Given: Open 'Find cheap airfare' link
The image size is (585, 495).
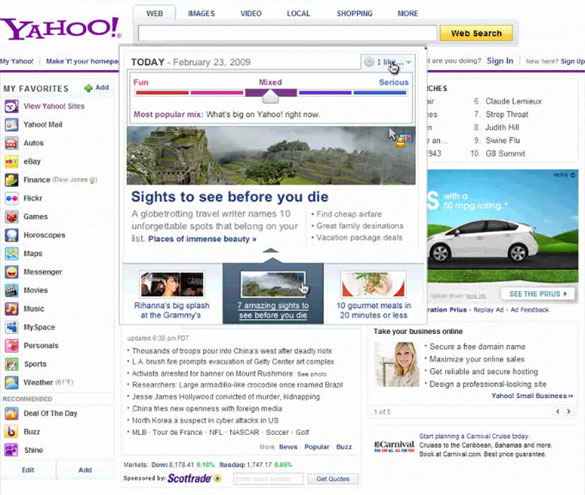Looking at the screenshot, I should [x=349, y=214].
